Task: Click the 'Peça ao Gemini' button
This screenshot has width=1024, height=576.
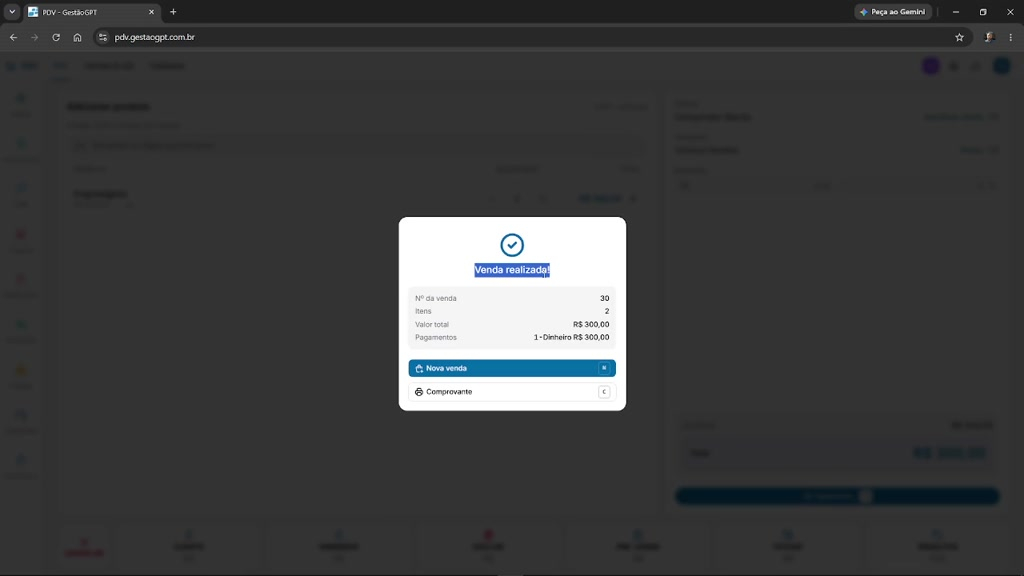Action: [x=893, y=12]
